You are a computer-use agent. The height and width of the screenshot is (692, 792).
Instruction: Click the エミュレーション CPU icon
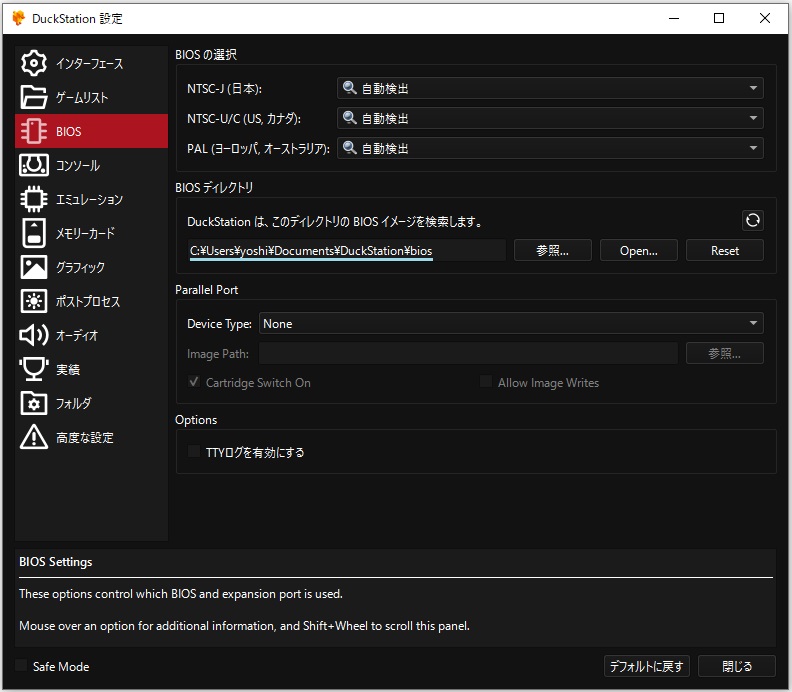[x=34, y=199]
